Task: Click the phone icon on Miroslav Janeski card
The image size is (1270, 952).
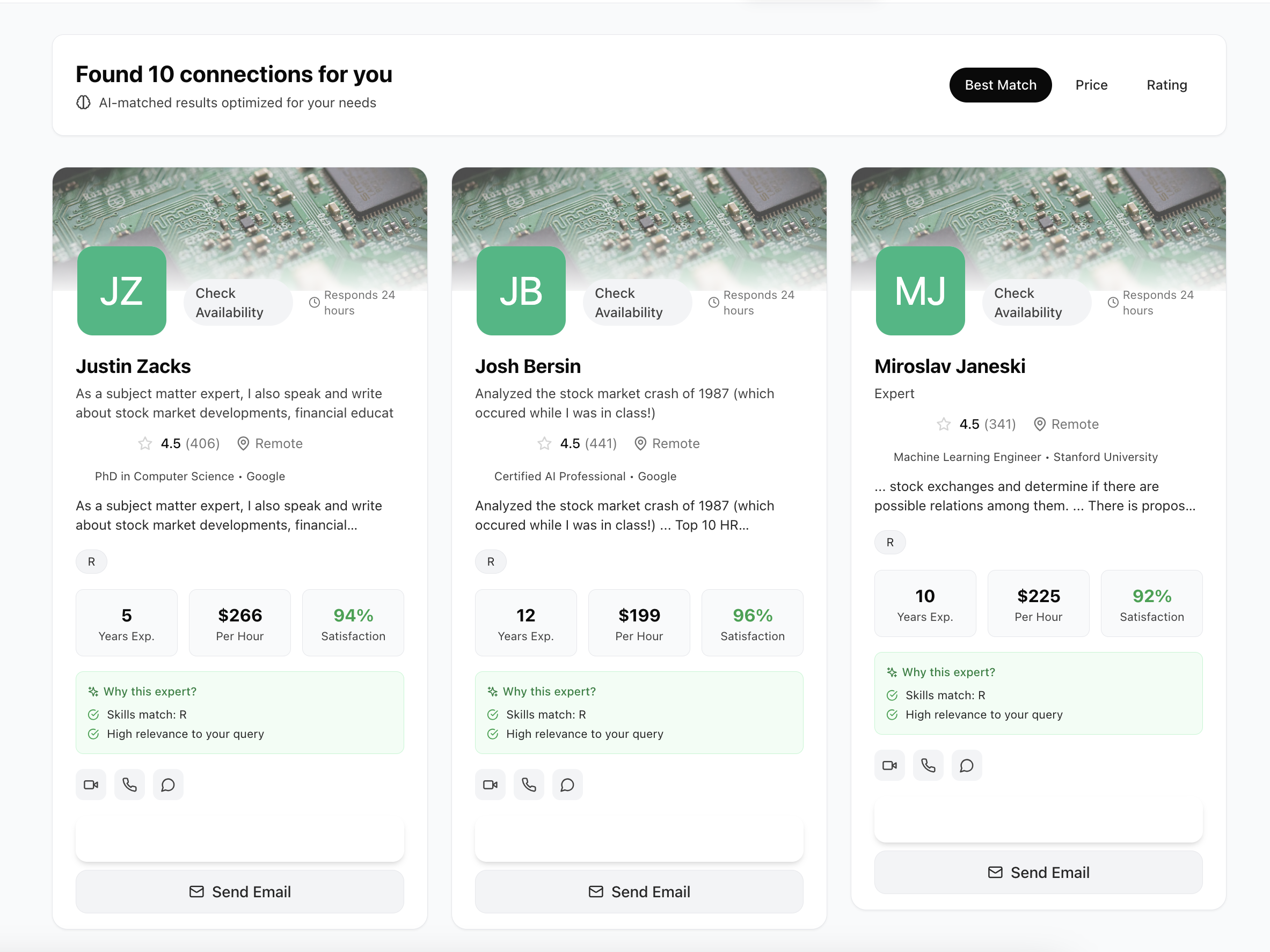Action: (x=928, y=765)
